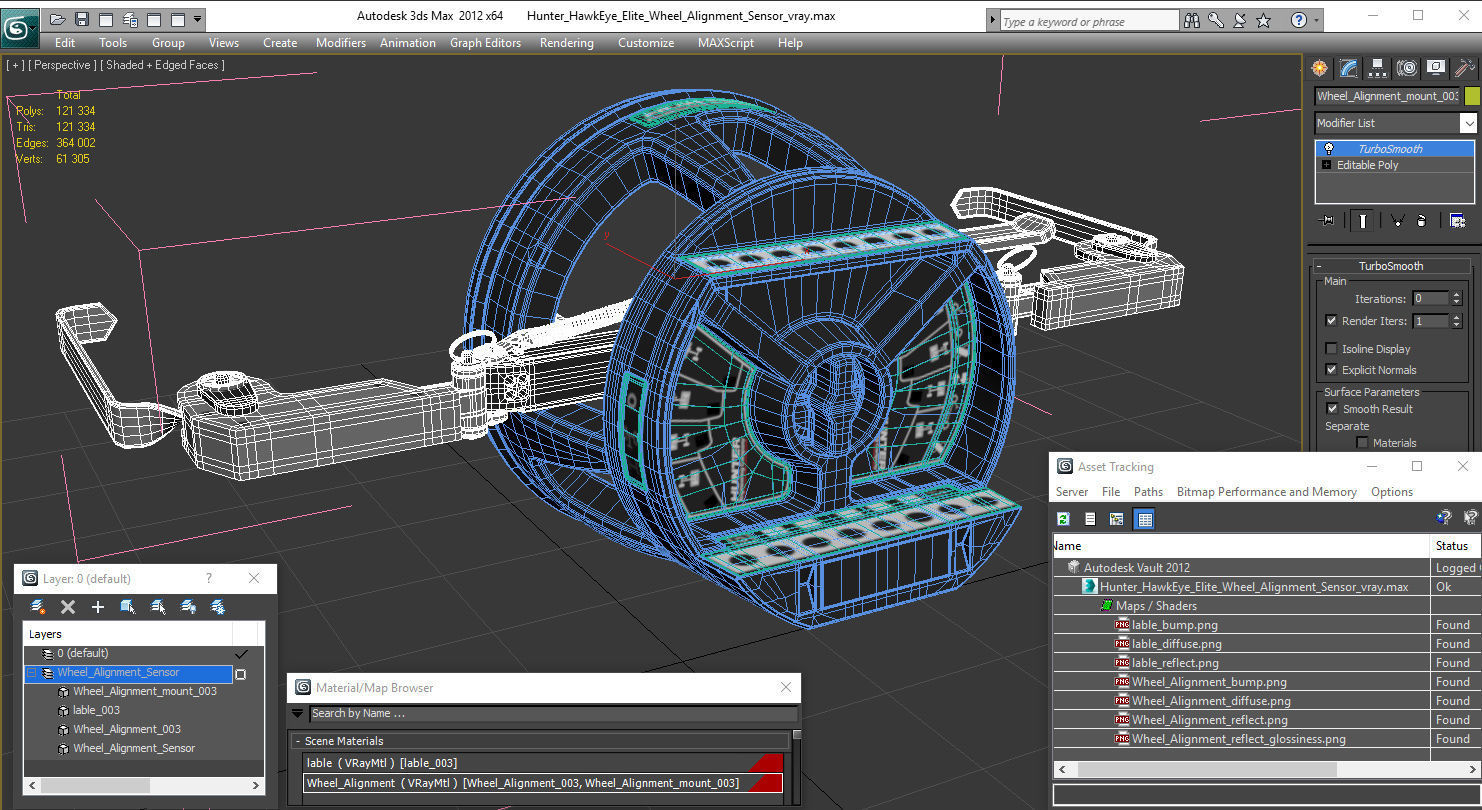1482x810 pixels.
Task: Toggle the Render Iters checkbox
Action: click(1331, 321)
